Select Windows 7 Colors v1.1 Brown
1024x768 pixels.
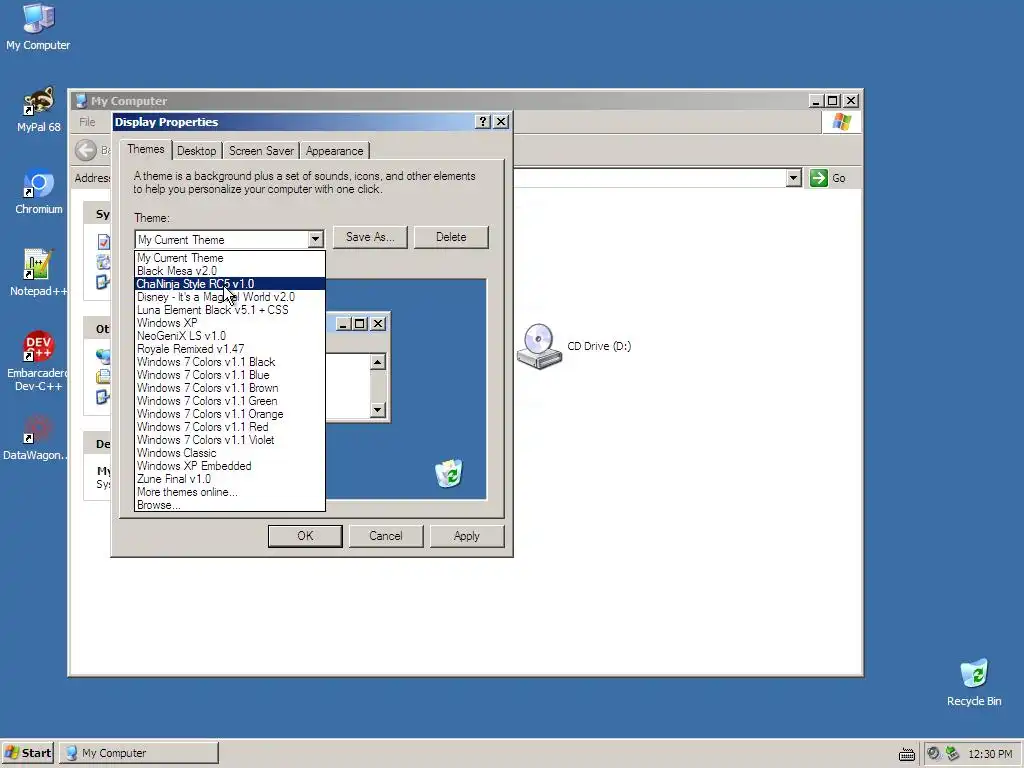point(230,389)
